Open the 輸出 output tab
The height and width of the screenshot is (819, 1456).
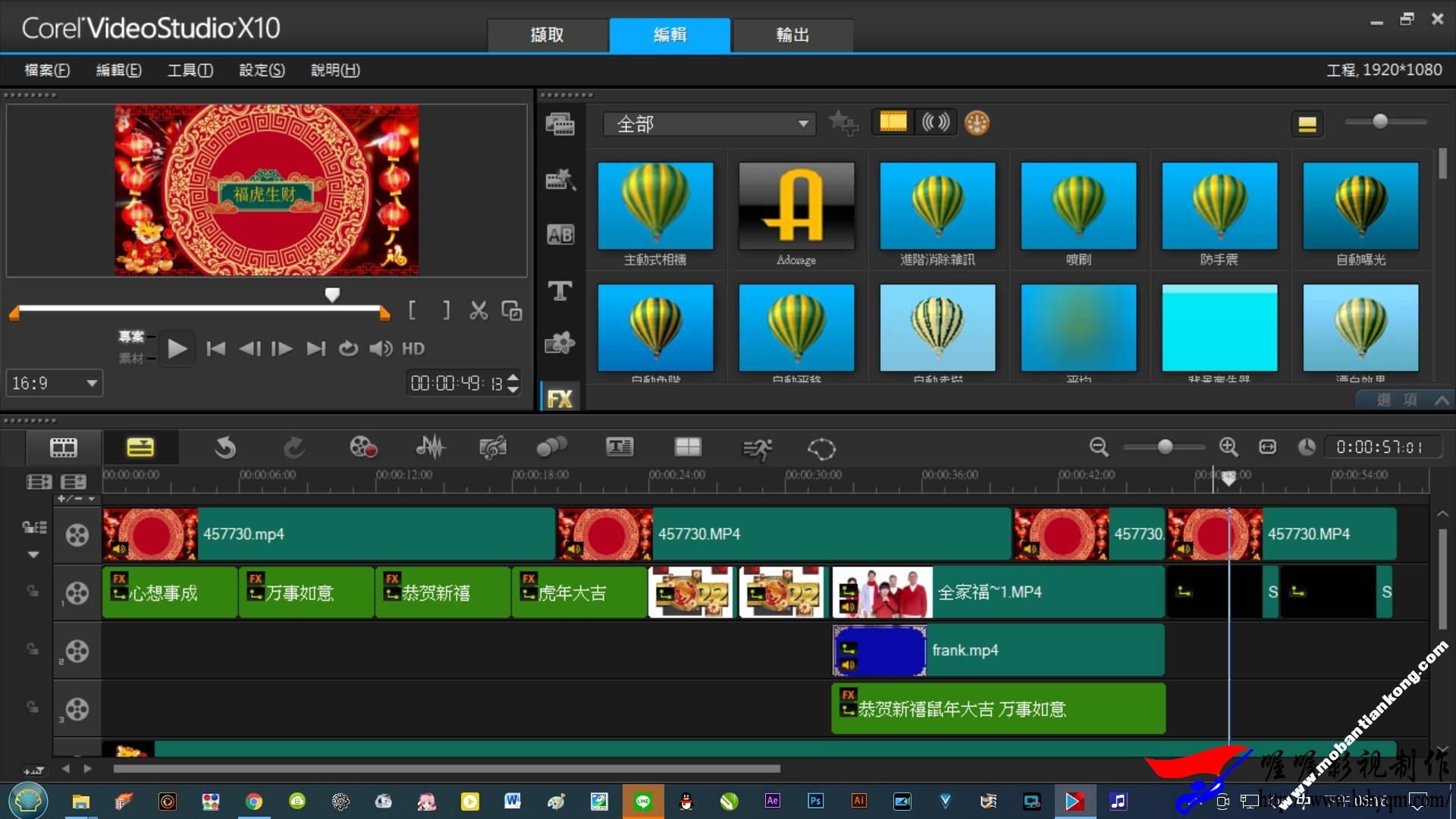pyautogui.click(x=792, y=35)
